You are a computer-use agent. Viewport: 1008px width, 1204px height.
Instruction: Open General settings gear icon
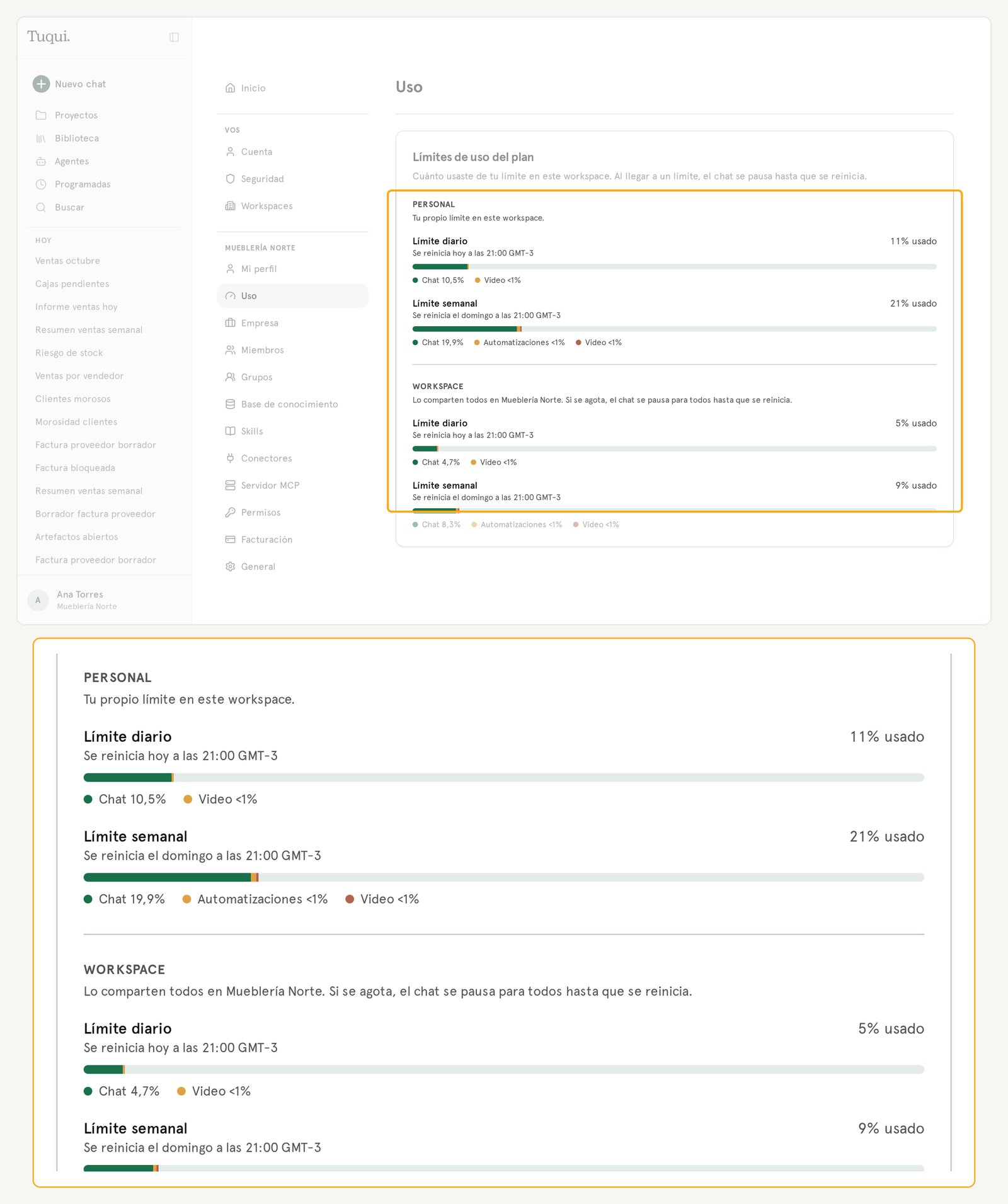pos(231,567)
